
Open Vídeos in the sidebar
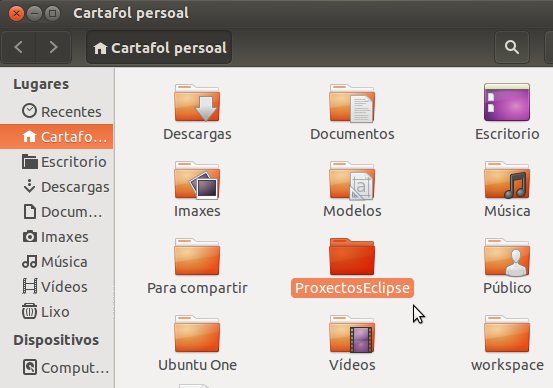[56, 287]
